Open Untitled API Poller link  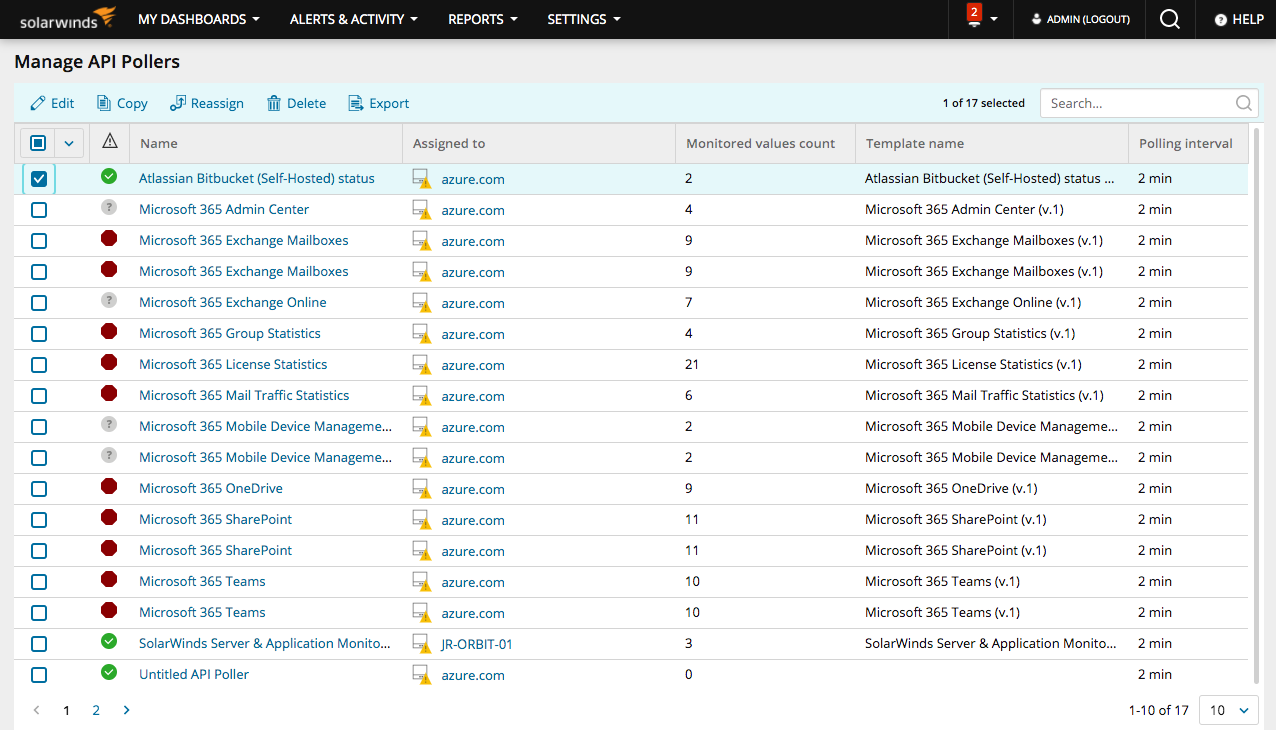pyautogui.click(x=194, y=674)
